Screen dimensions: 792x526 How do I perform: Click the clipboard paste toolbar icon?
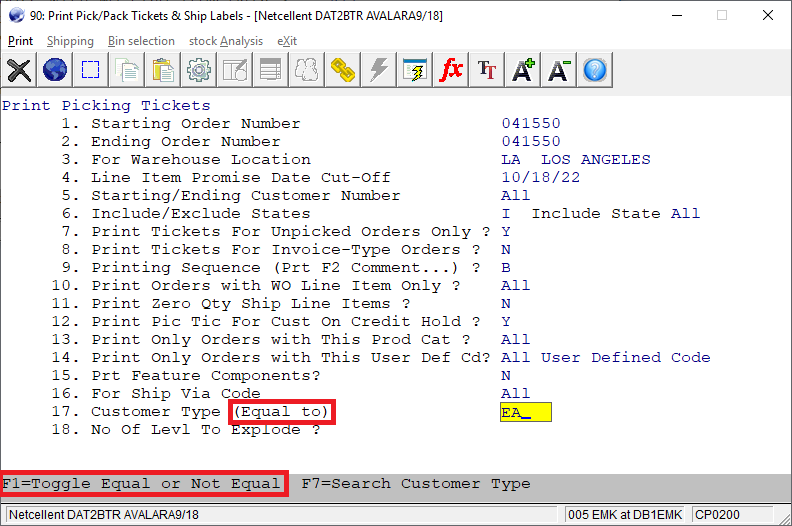(163, 70)
